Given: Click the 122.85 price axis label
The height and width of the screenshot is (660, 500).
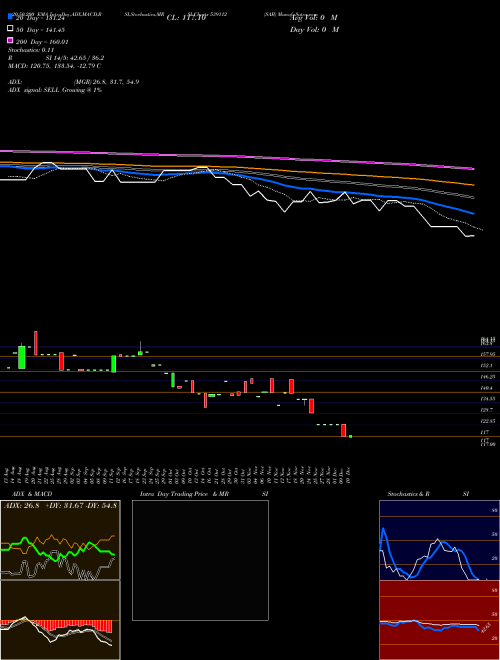Looking at the screenshot, I should point(488,421).
